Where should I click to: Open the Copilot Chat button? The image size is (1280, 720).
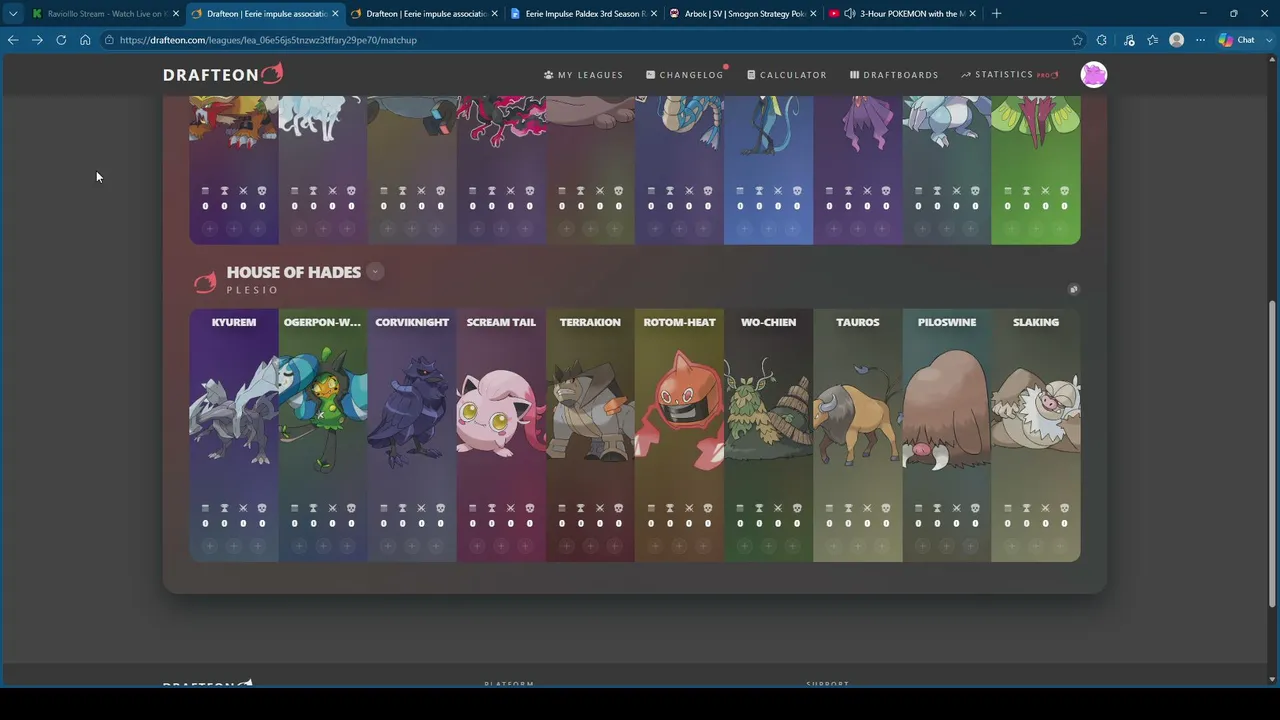(1237, 40)
